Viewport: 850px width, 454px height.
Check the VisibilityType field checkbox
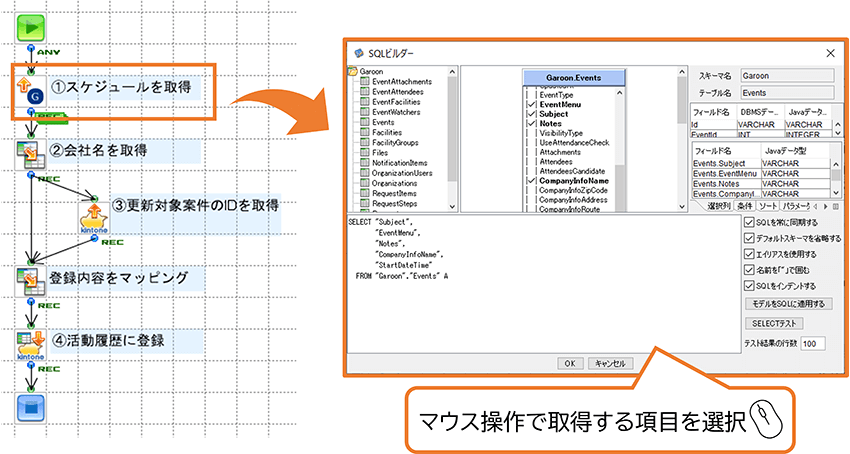click(x=531, y=133)
